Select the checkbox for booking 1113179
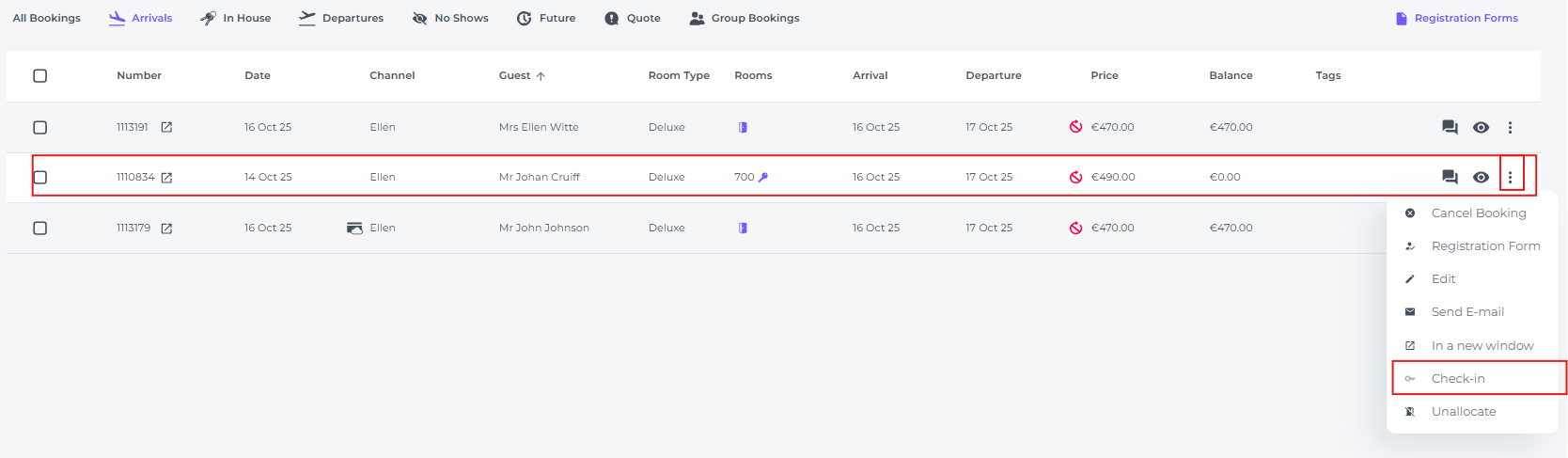Image resolution: width=1568 pixels, height=458 pixels. point(40,228)
